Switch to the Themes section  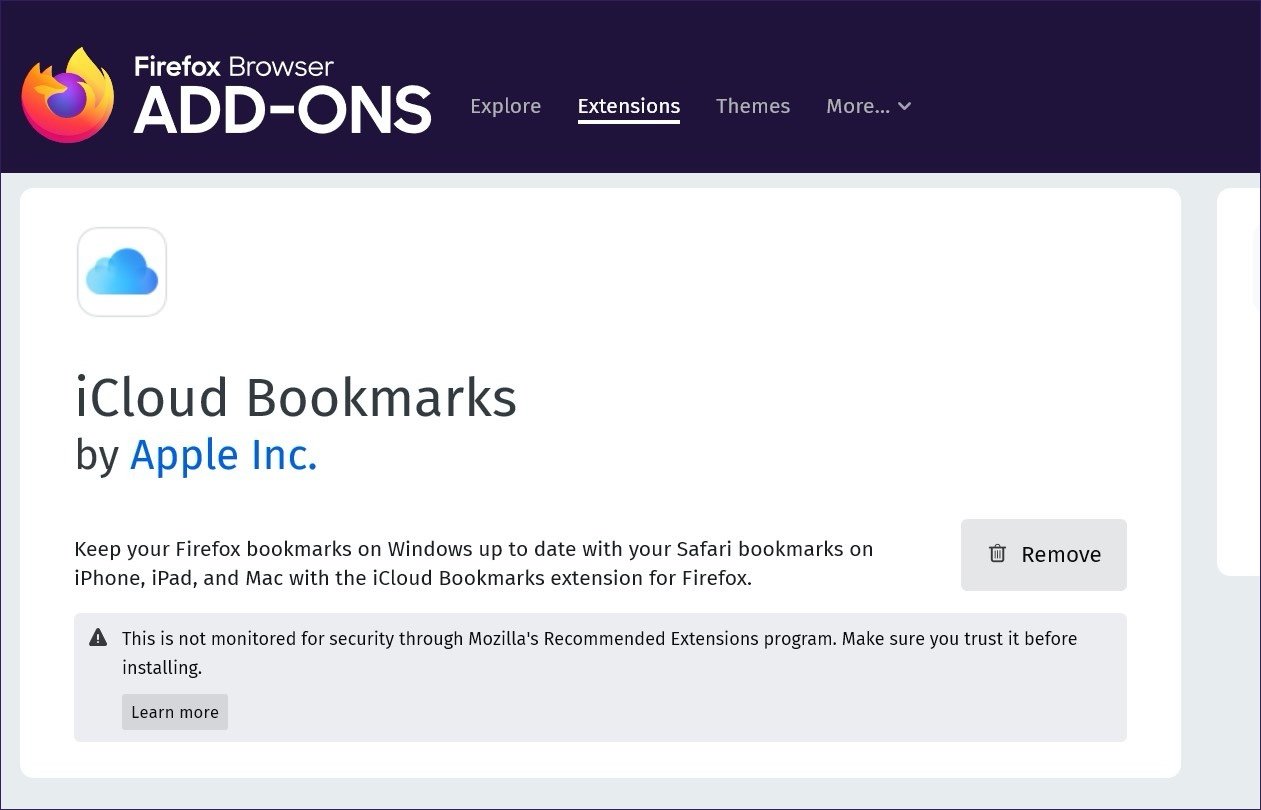752,106
